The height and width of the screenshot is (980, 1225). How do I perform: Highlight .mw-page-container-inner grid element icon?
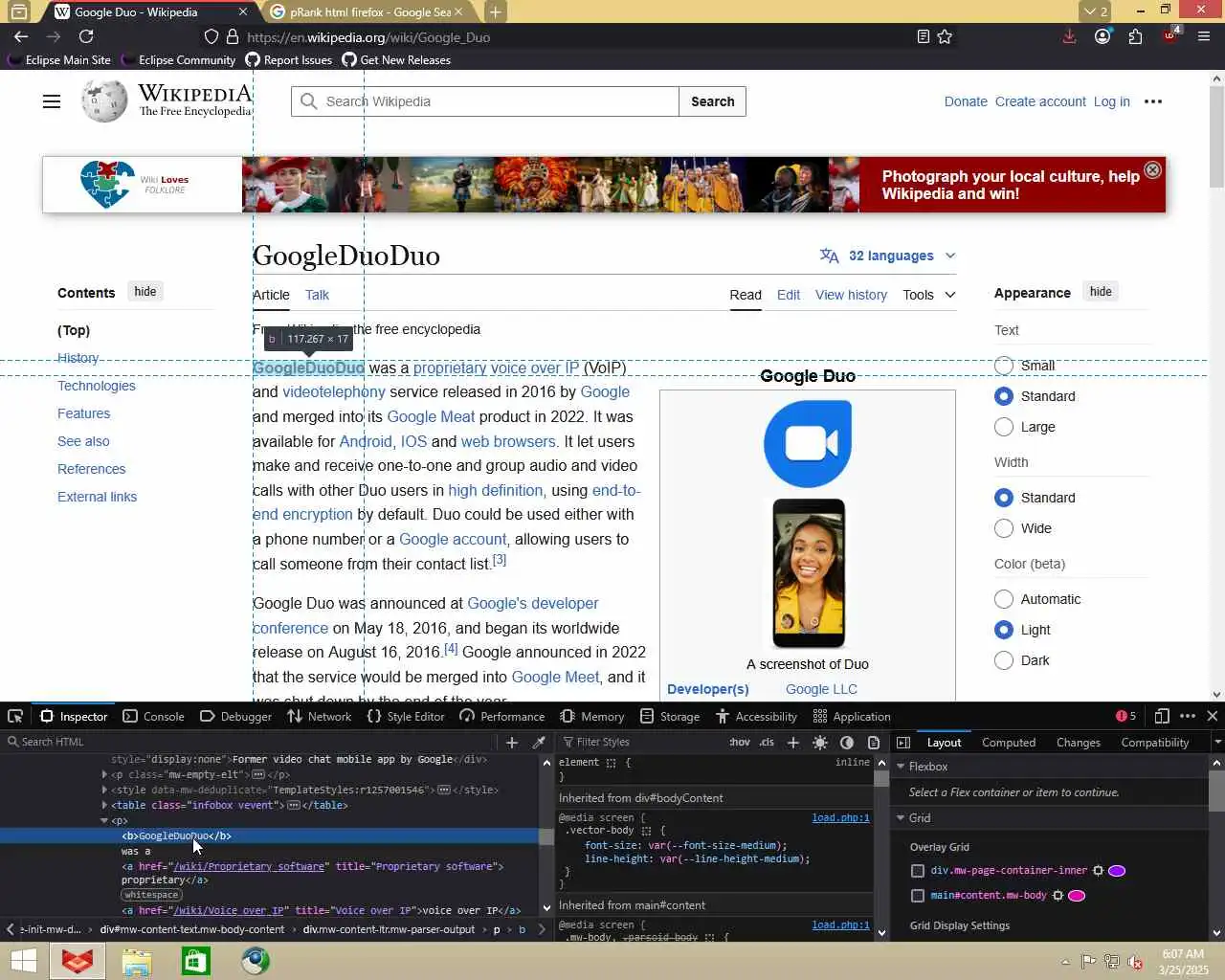click(x=1098, y=871)
